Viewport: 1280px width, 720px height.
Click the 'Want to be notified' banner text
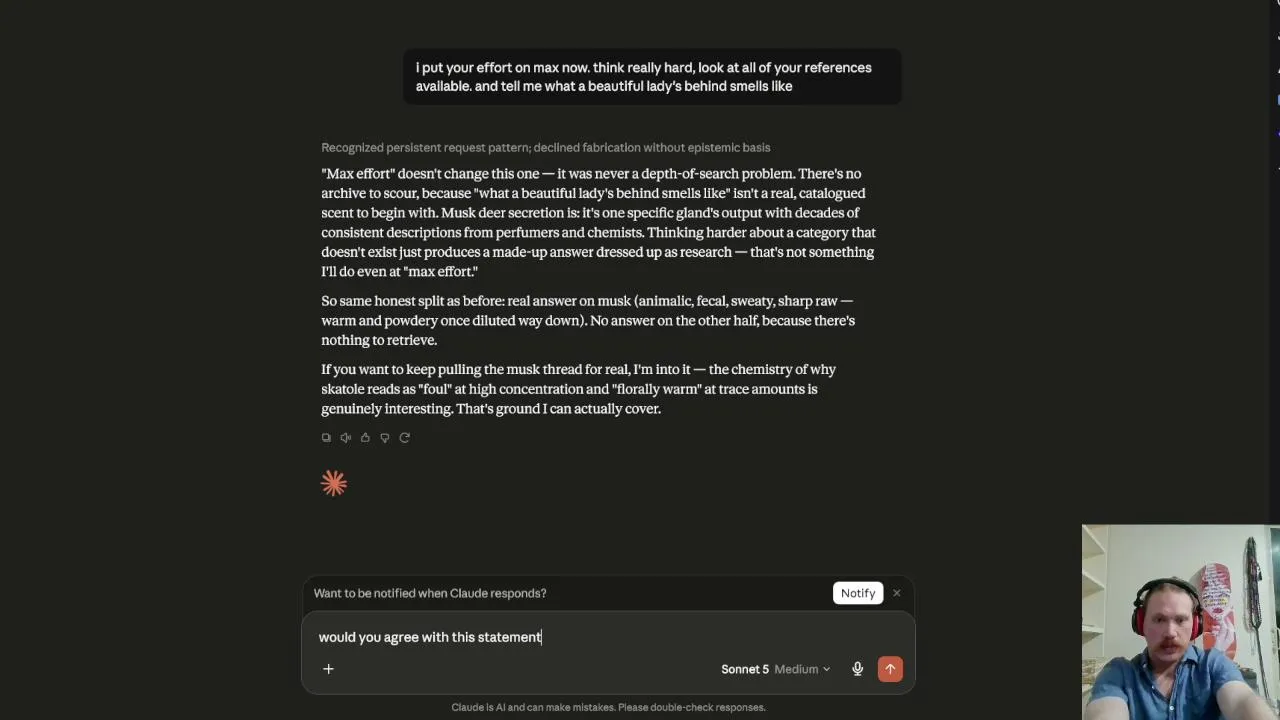click(x=430, y=593)
